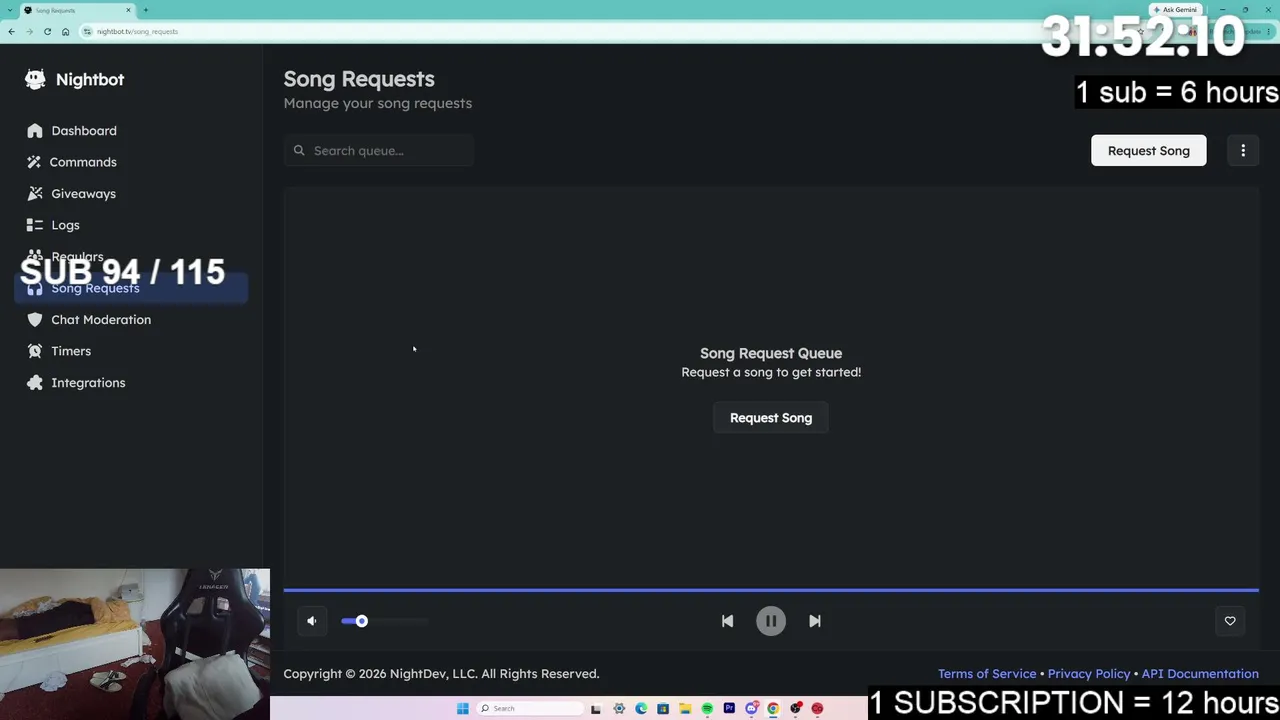
Task: Click the Chat Moderation shield icon
Action: [x=35, y=320]
